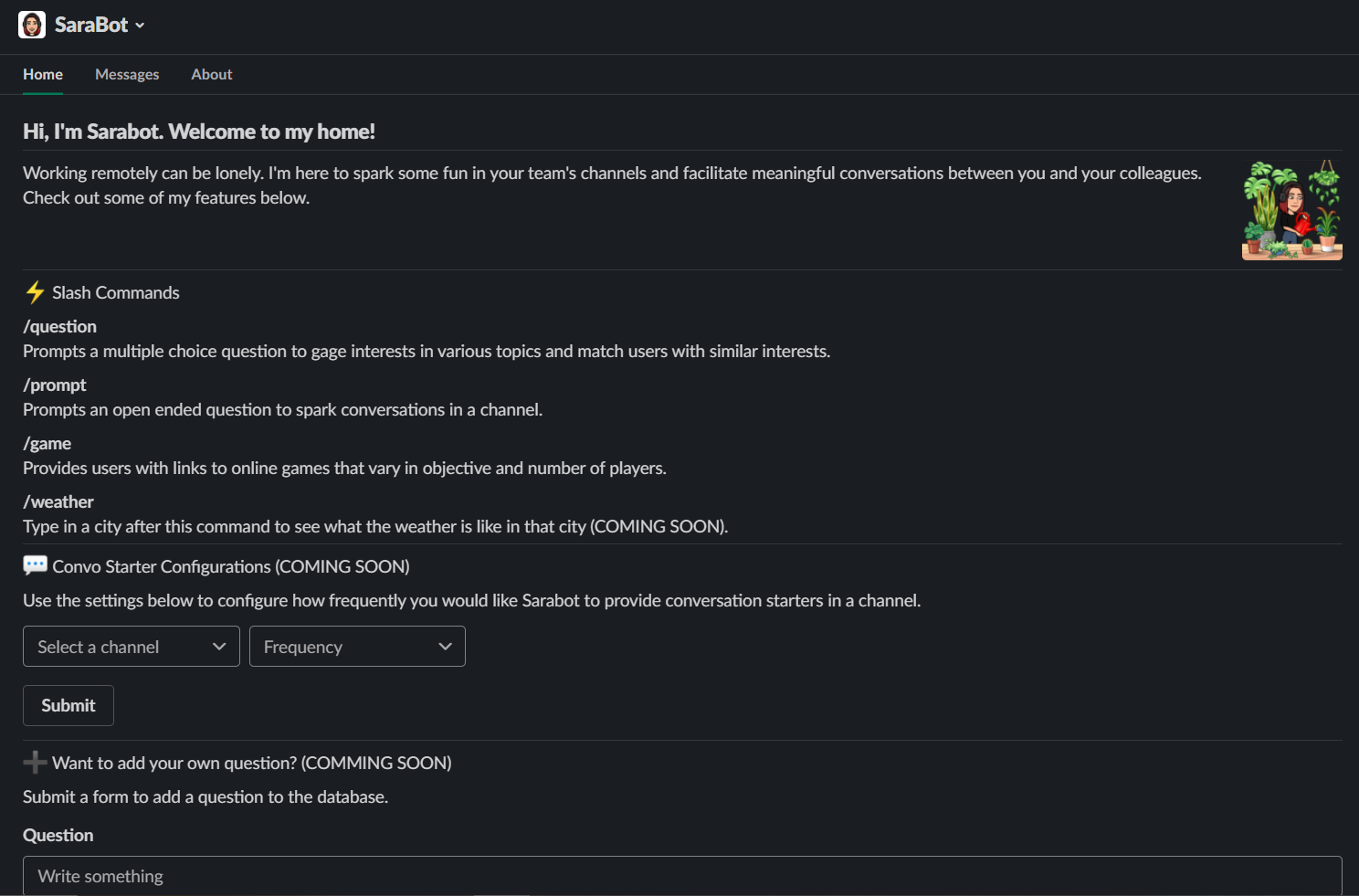Click the /weather command heading
Image resolution: width=1359 pixels, height=896 pixels.
coord(58,501)
